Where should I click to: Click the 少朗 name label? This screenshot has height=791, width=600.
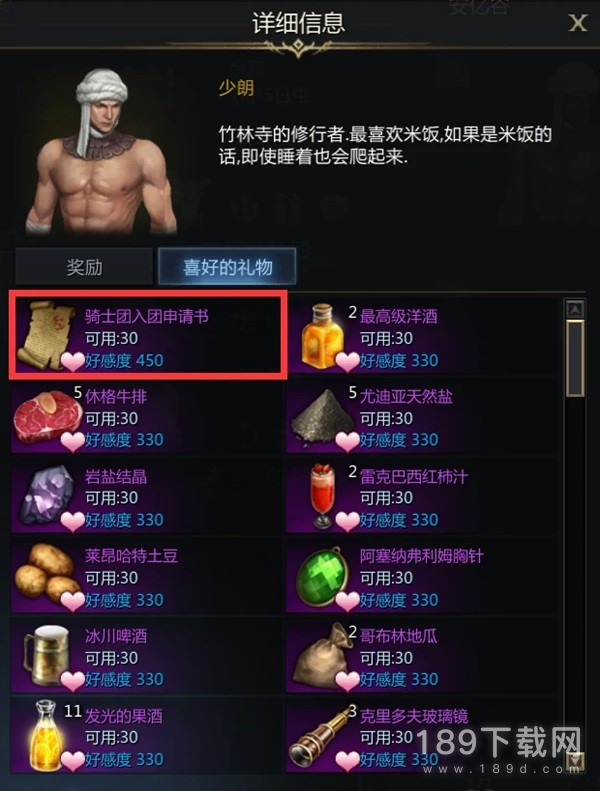(x=236, y=88)
